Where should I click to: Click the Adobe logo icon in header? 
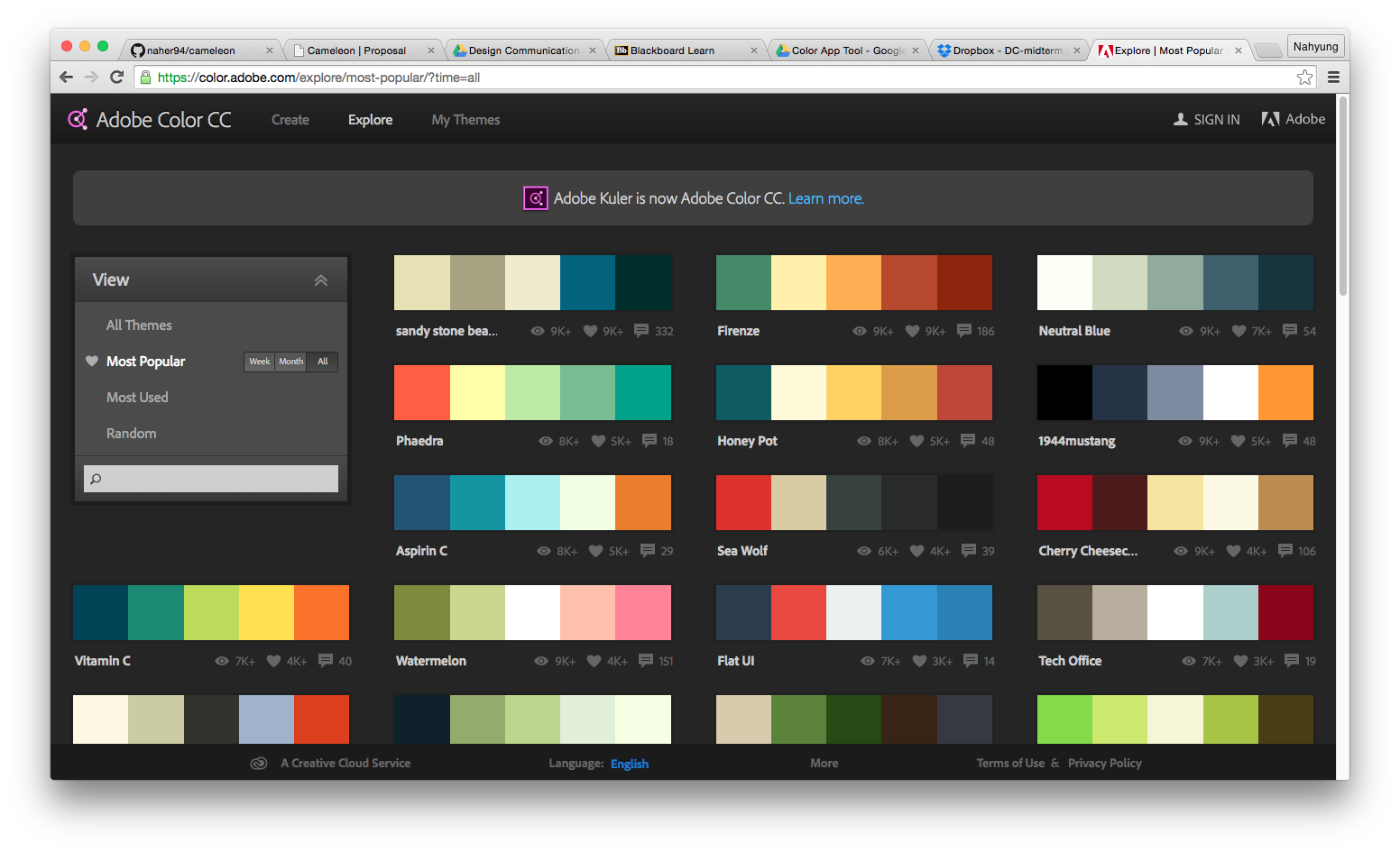point(1270,119)
